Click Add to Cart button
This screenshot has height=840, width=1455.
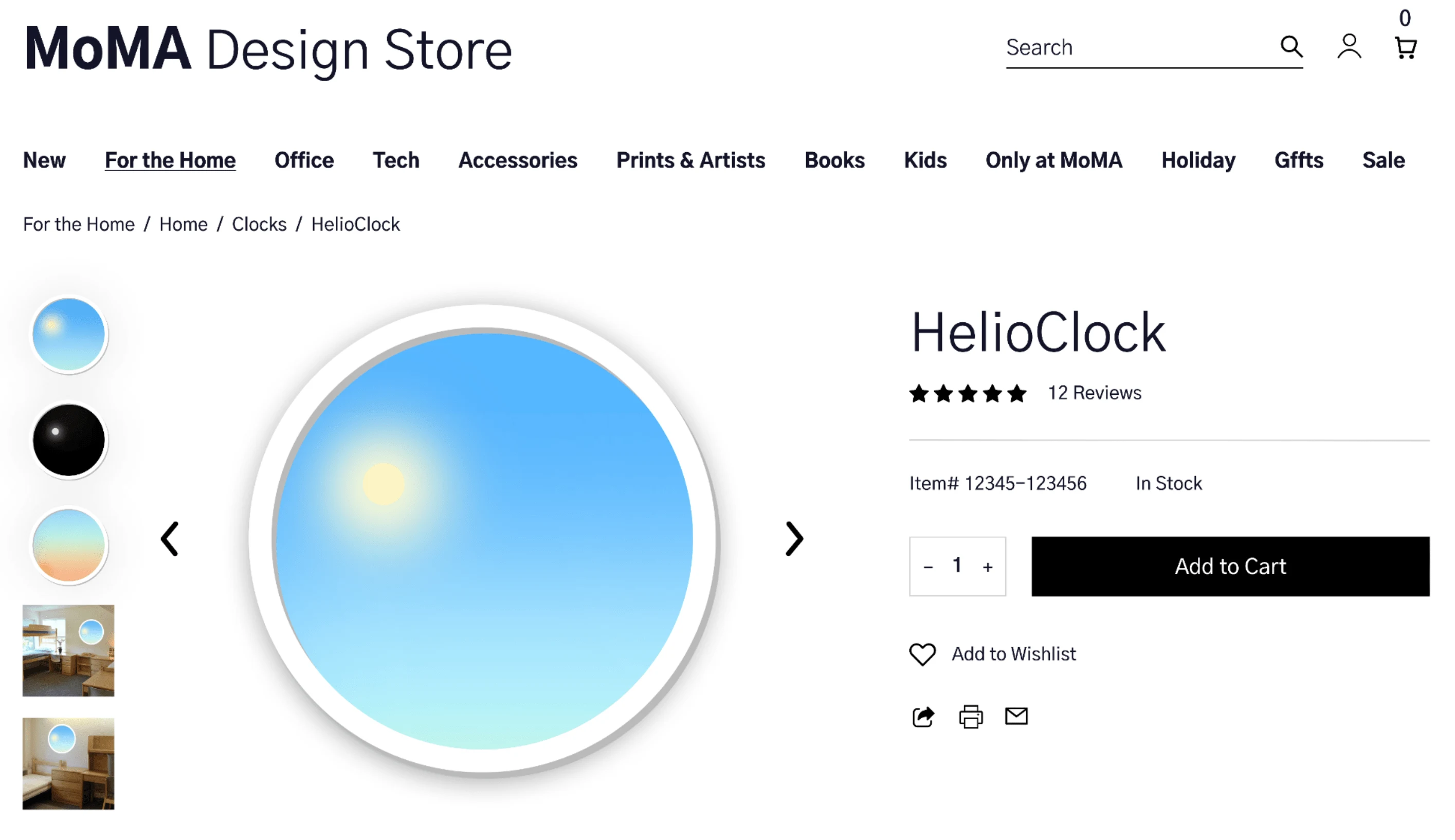pos(1230,566)
